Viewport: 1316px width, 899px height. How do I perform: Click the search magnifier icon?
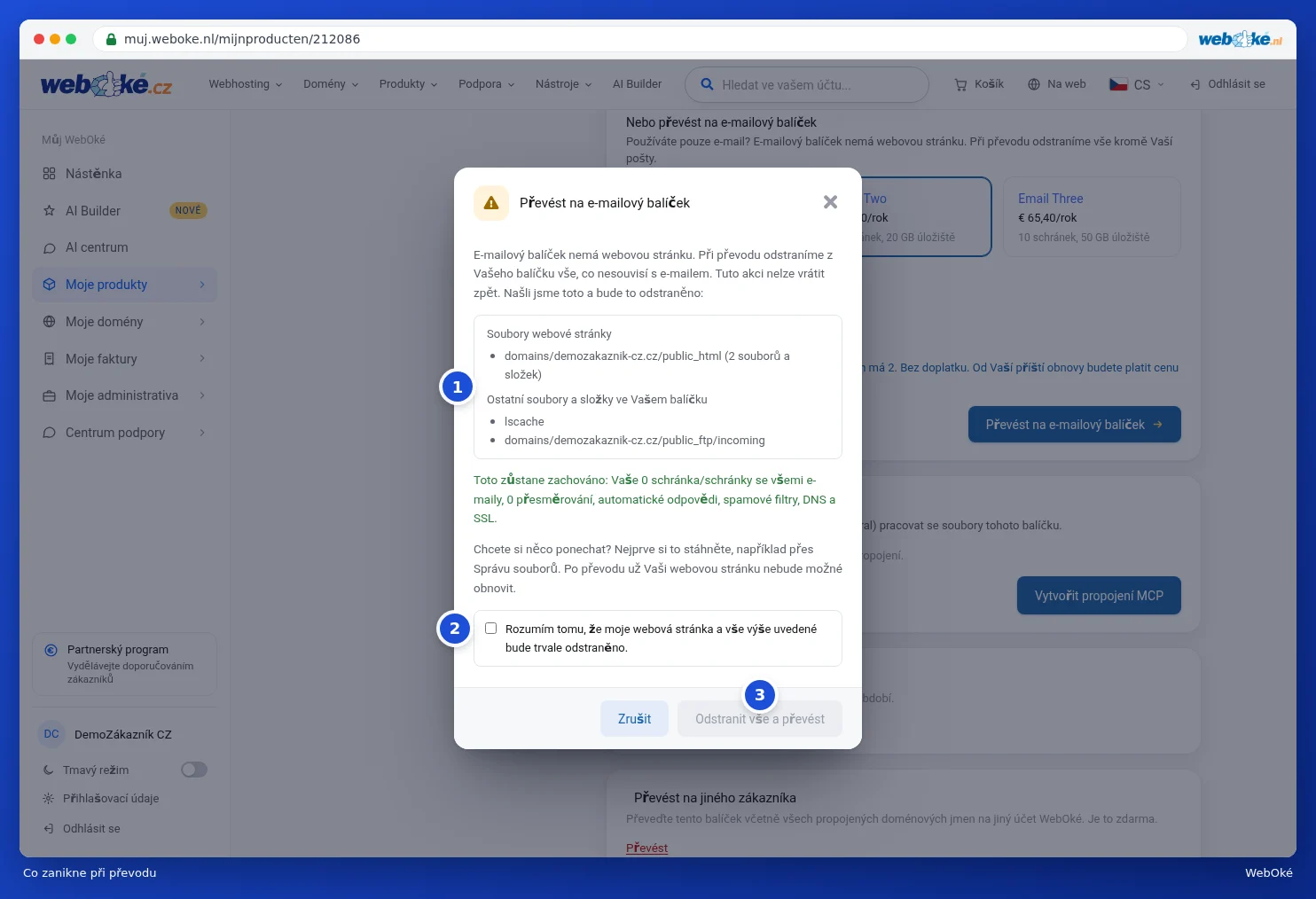(707, 84)
